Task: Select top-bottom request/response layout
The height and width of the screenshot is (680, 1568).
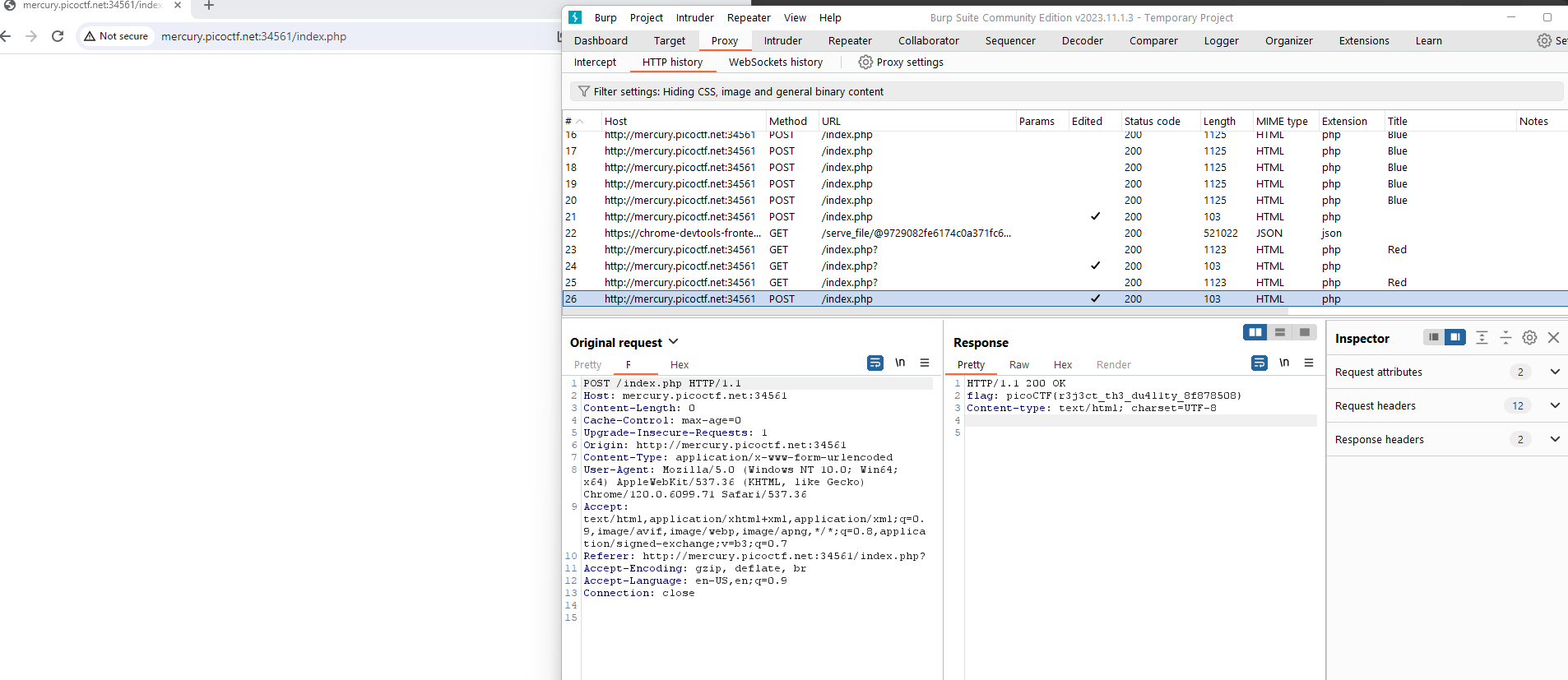Action: 1280,332
